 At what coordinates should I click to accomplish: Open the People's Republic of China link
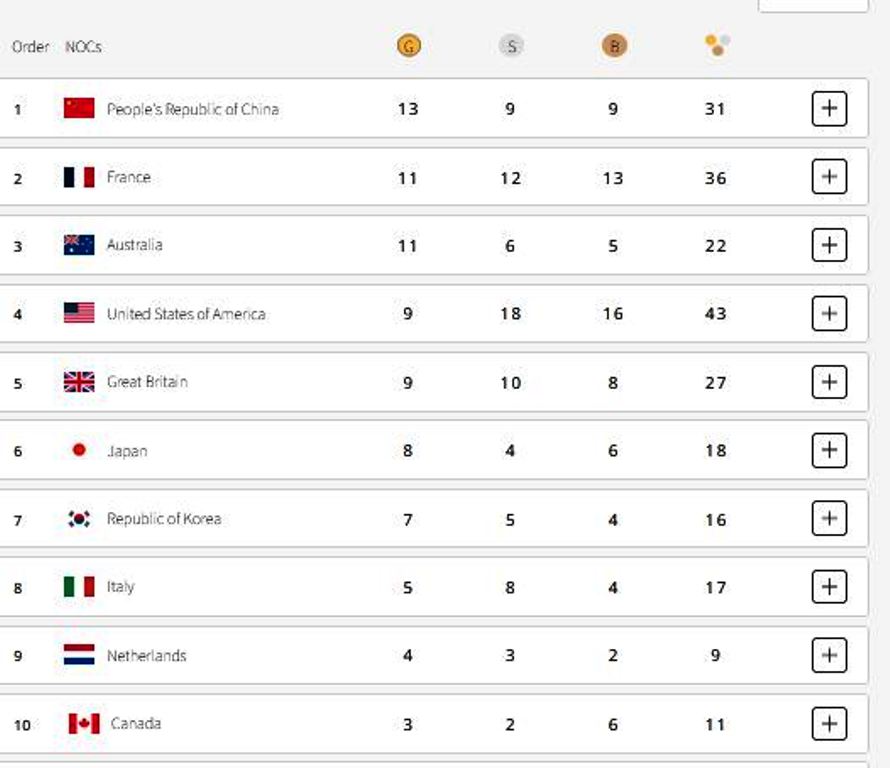tap(192, 109)
